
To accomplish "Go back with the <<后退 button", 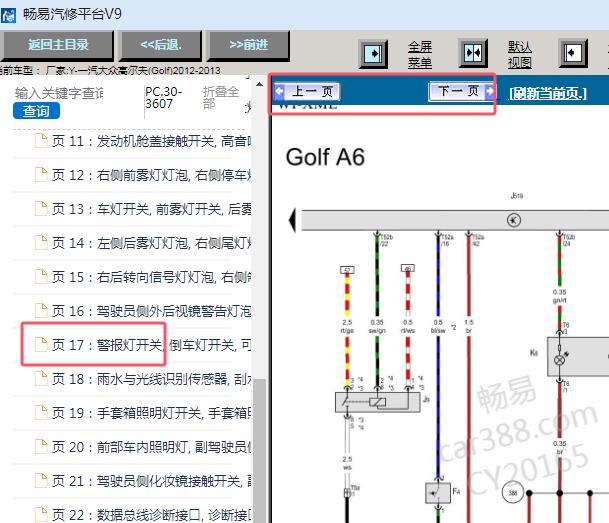I will click(x=160, y=45).
